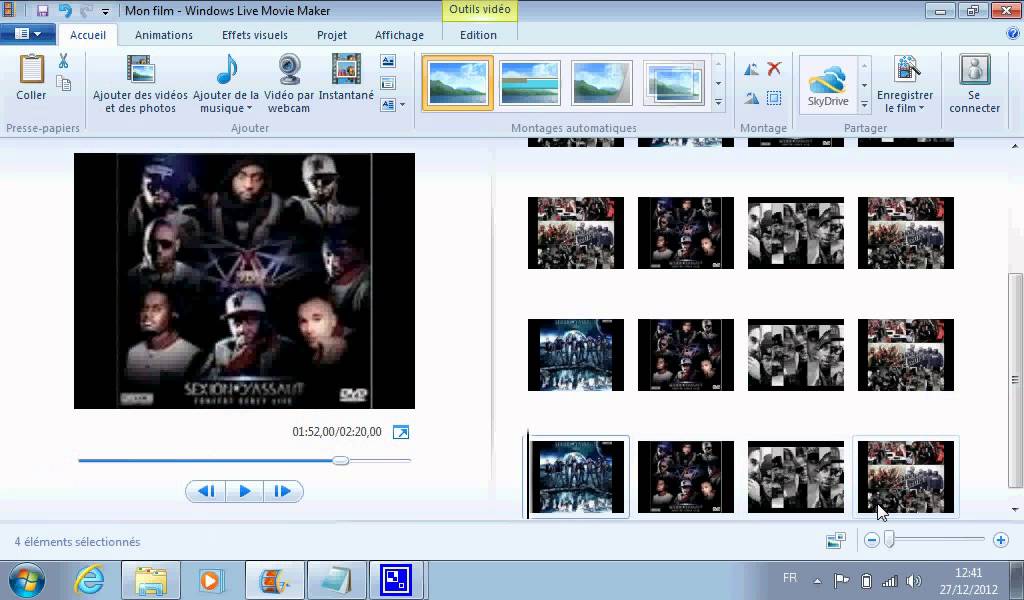Click the Coller paste icon
Screen dimensions: 1024x600
tap(31, 70)
